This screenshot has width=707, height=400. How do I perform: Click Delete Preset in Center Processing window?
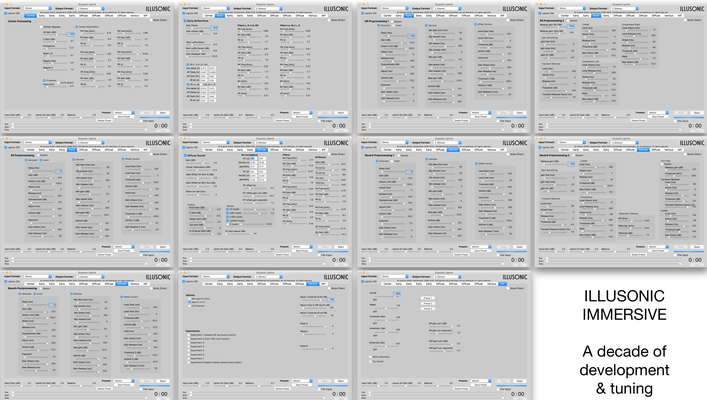coord(104,120)
